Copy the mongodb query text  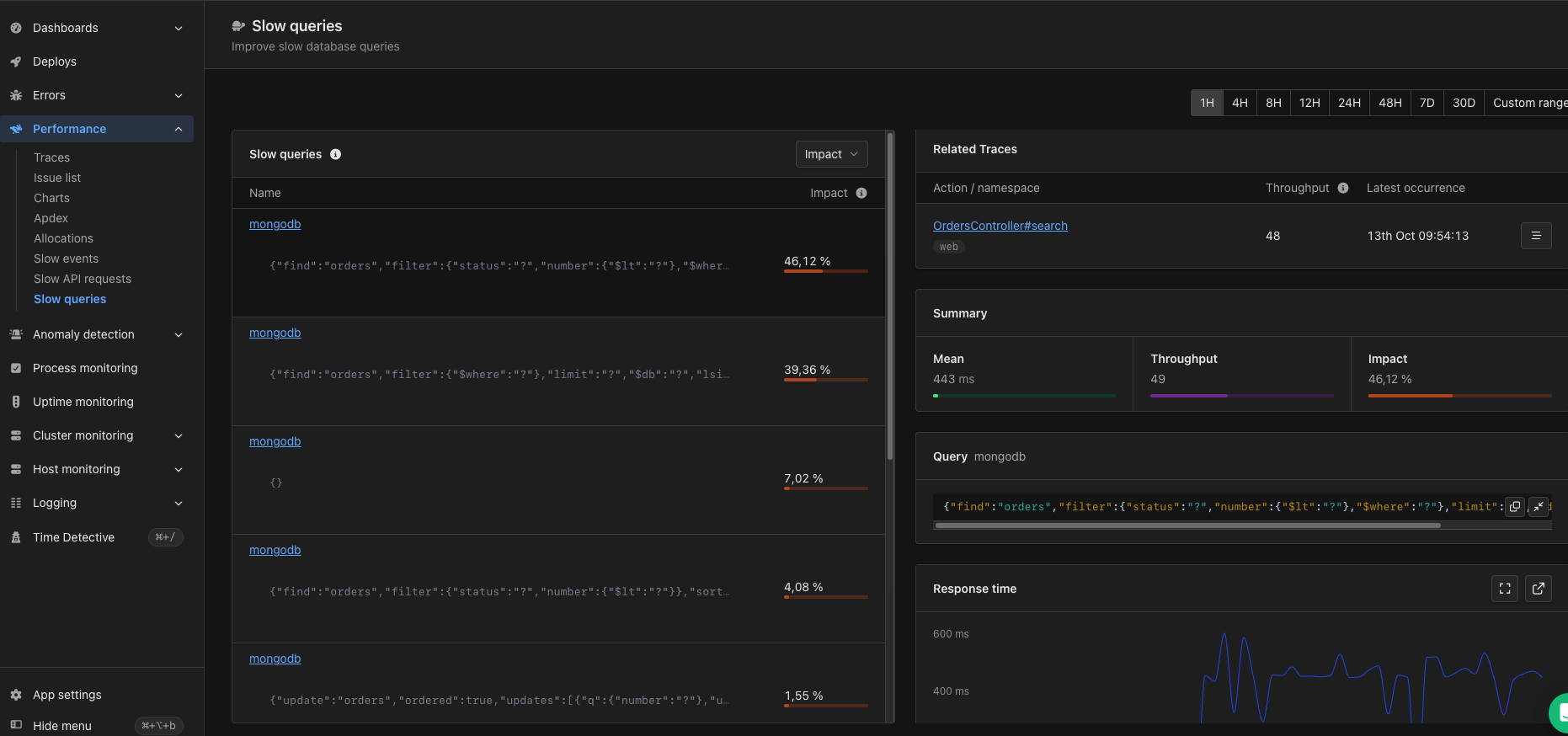pos(1515,506)
